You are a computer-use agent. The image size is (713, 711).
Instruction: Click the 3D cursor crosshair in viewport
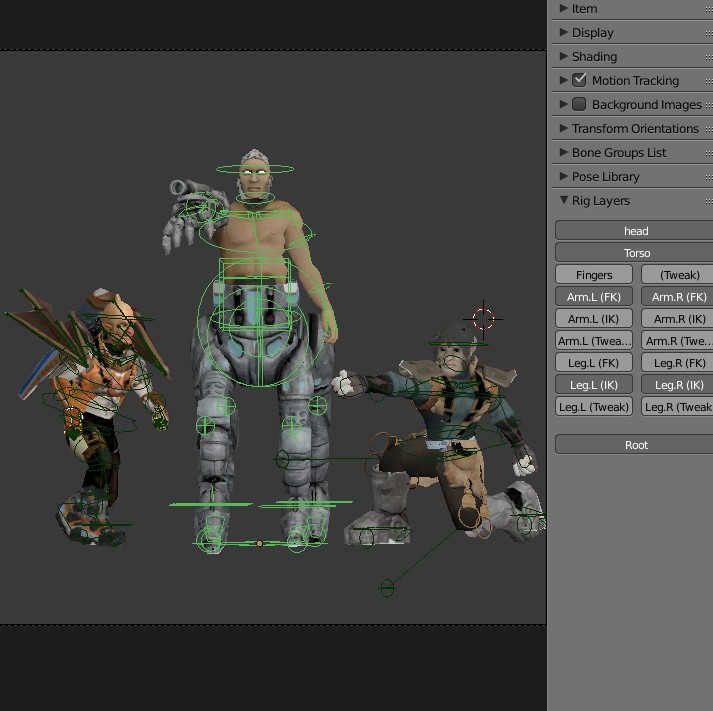pos(483,319)
